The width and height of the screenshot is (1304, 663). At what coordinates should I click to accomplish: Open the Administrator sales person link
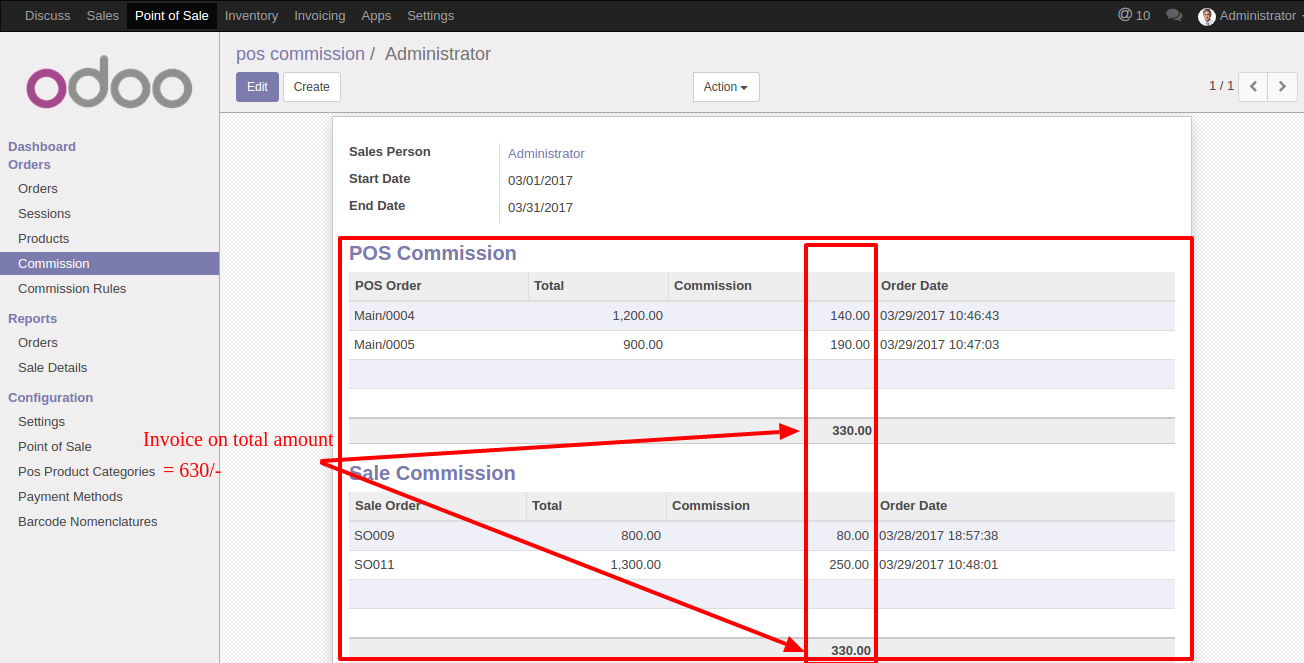click(546, 154)
